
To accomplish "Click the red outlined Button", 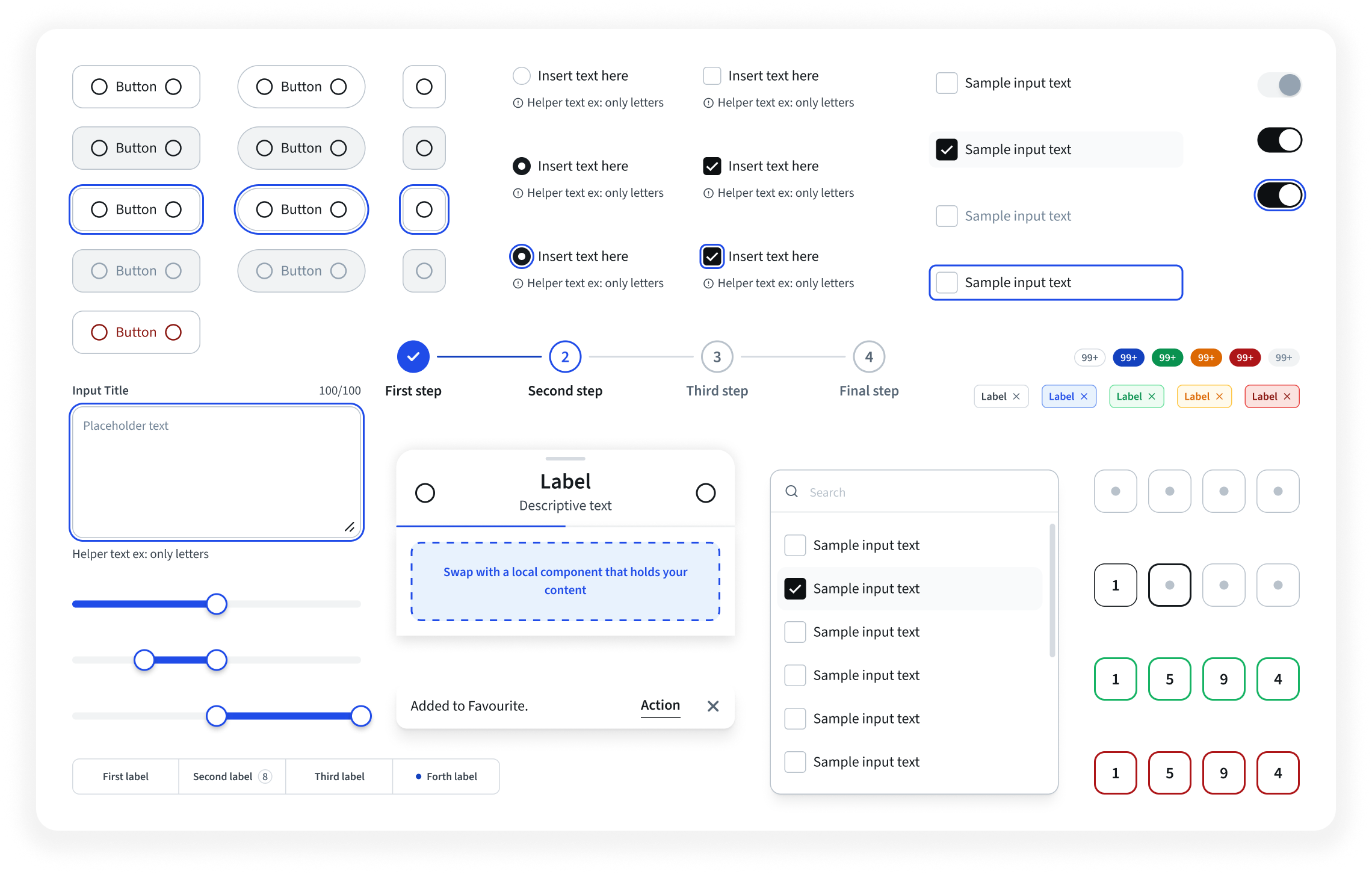I will pyautogui.click(x=136, y=332).
